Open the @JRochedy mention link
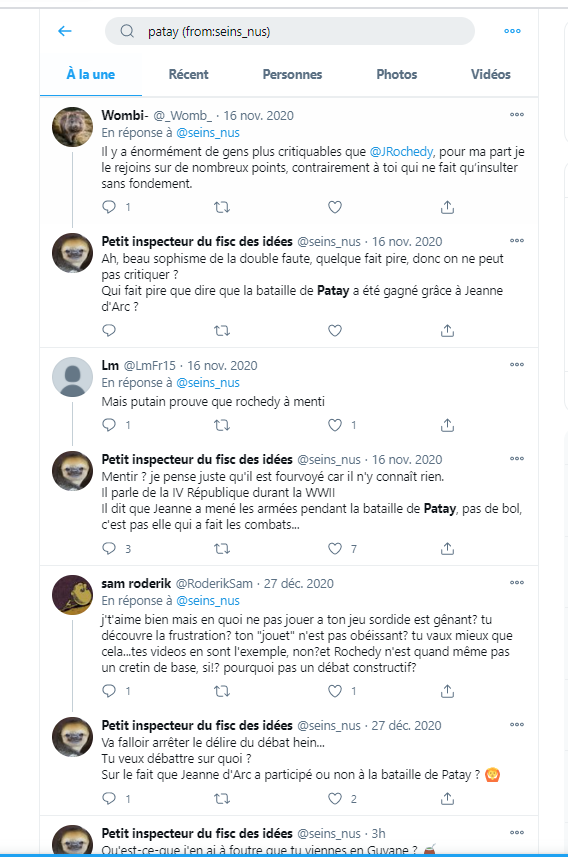The width and height of the screenshot is (568, 857). click(x=401, y=151)
